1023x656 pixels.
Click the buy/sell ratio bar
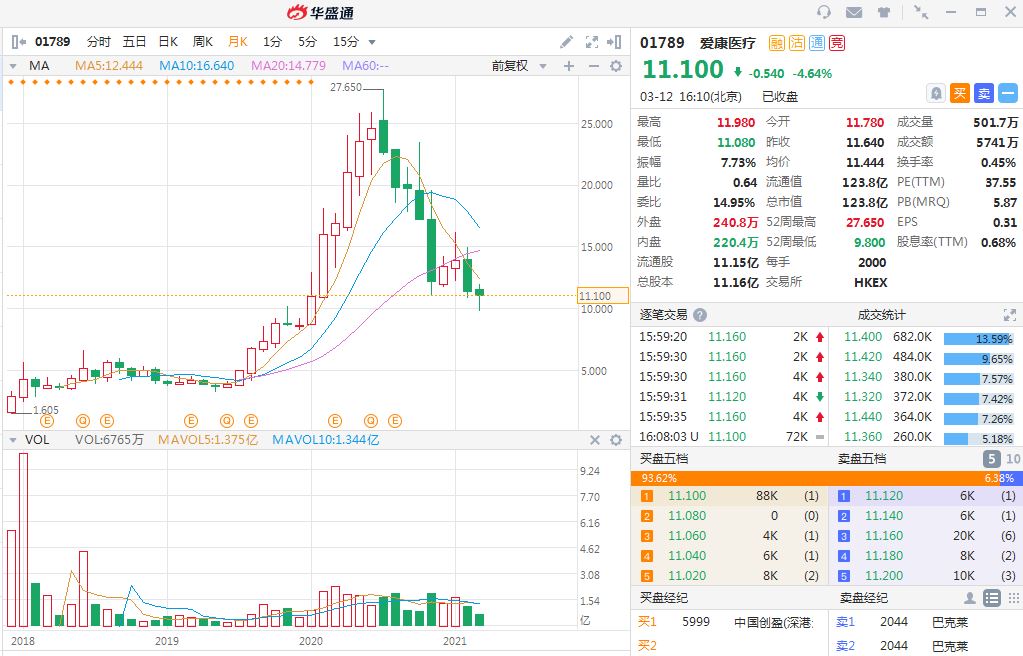826,478
